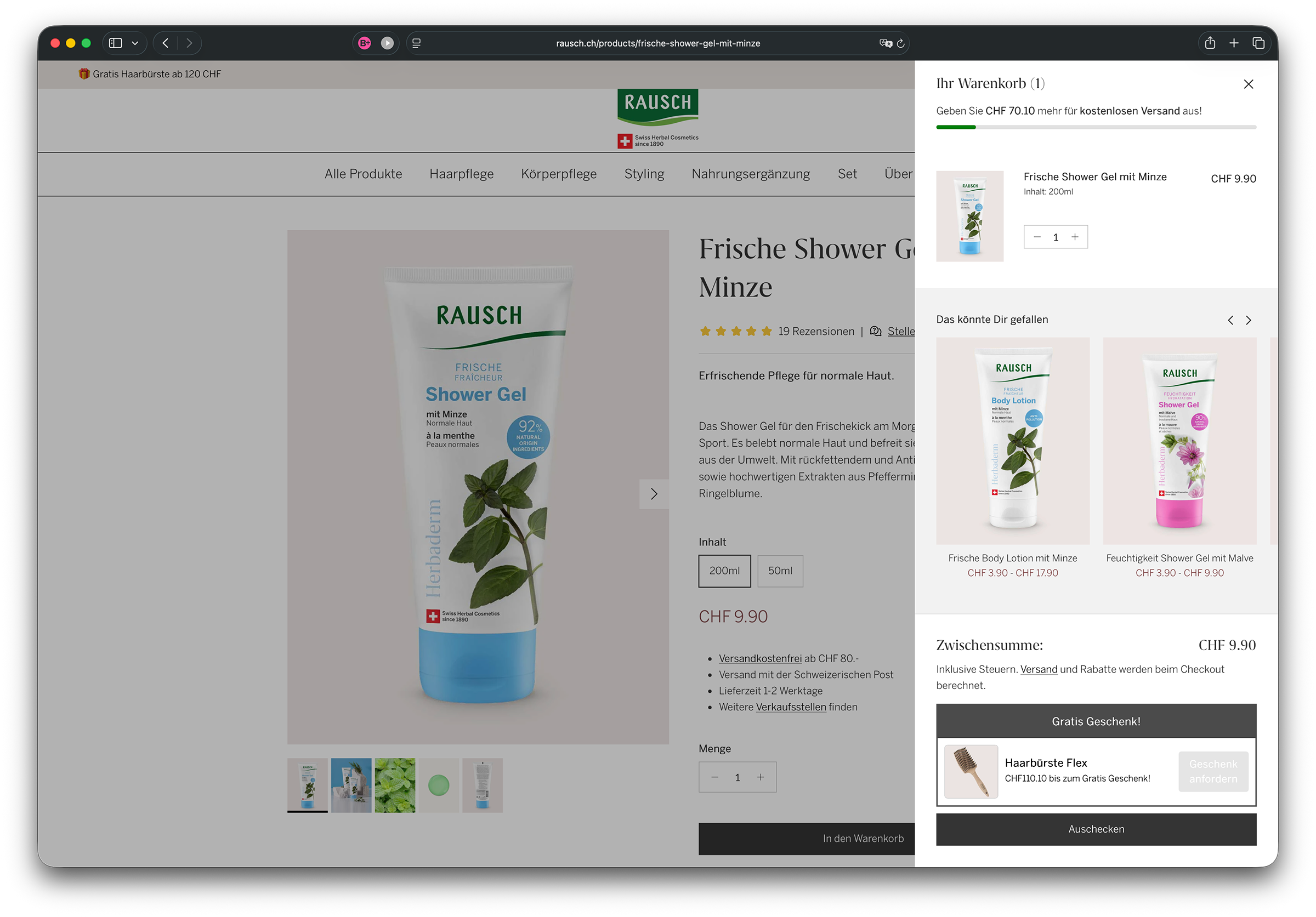Click the Geschenk anfordern button
Image resolution: width=1316 pixels, height=917 pixels.
tap(1213, 772)
